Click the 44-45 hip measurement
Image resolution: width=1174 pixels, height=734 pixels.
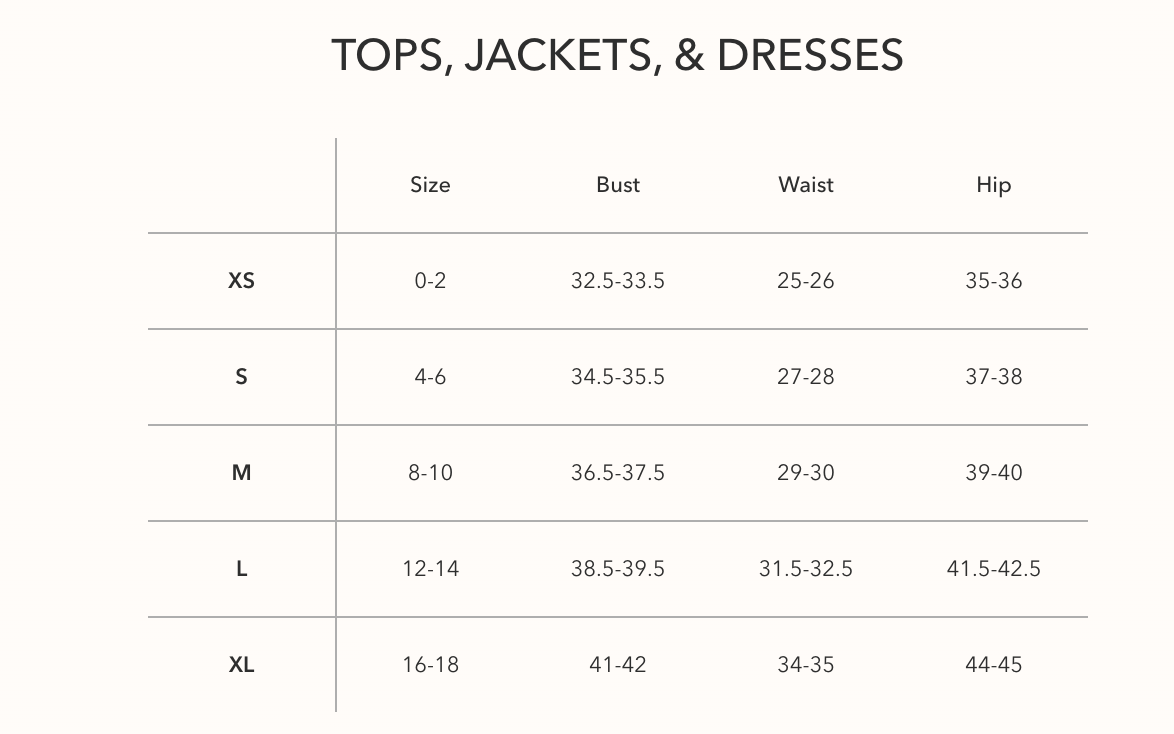coord(994,665)
